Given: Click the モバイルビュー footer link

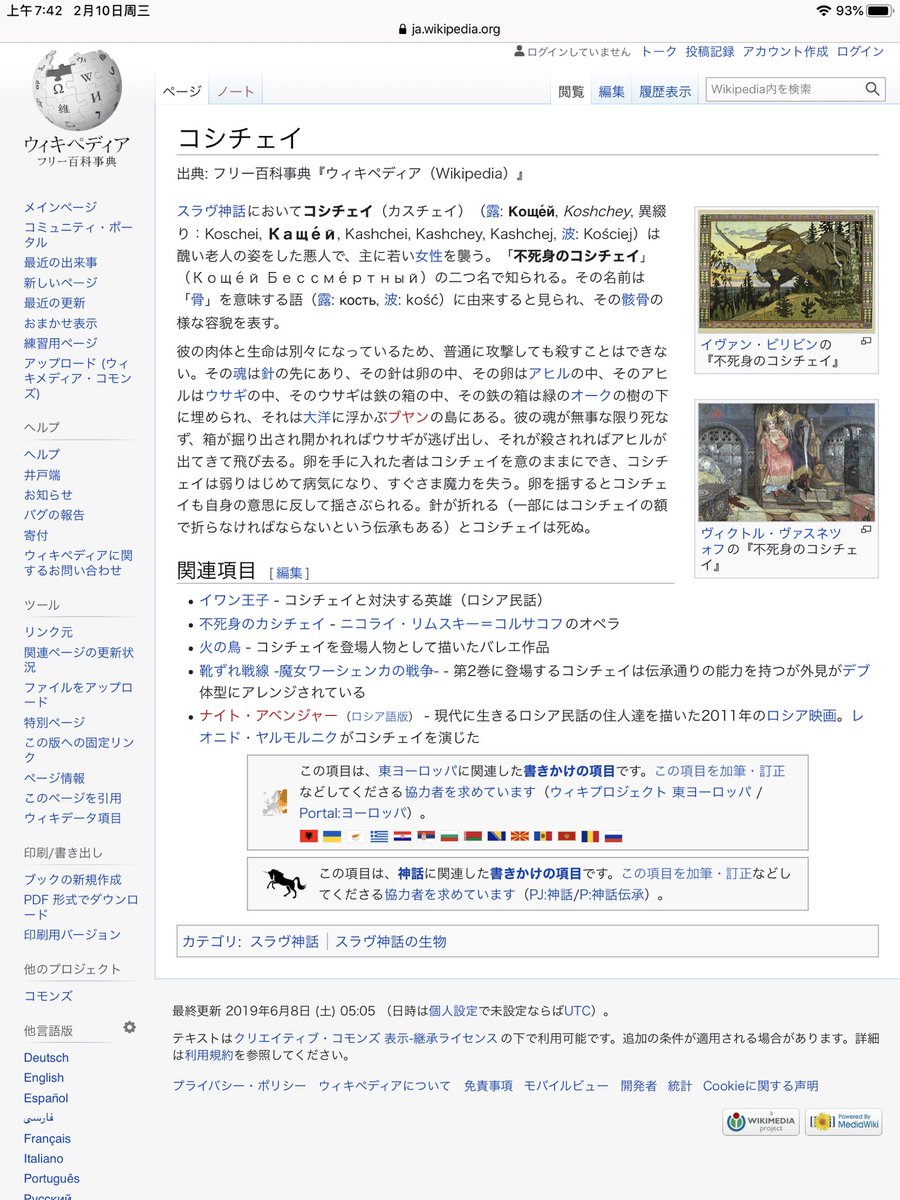Looking at the screenshot, I should tap(566, 1086).
